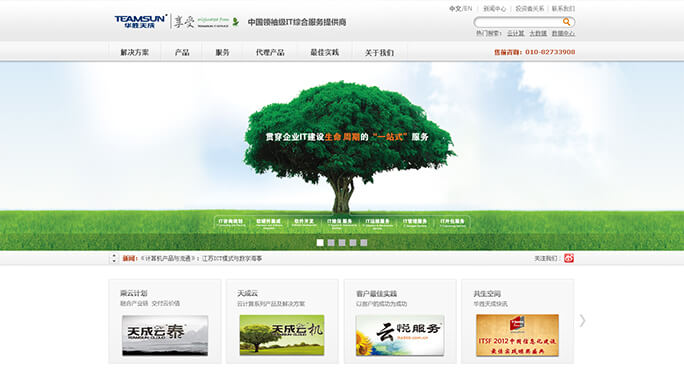The width and height of the screenshot is (684, 386).
Task: Select the third banner slide indicator
Action: coord(342,243)
